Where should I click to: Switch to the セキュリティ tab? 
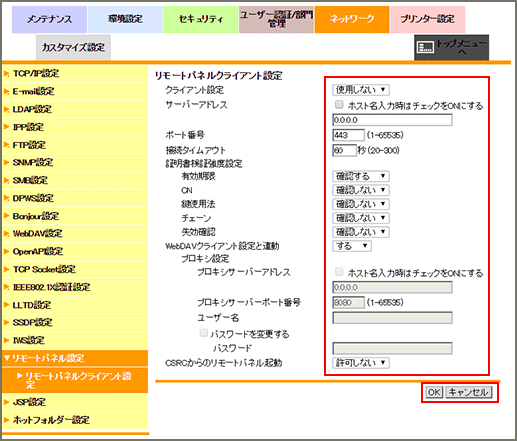[x=201, y=19]
